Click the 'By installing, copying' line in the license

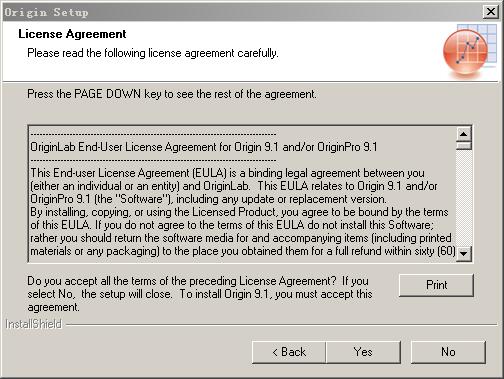pos(239,212)
